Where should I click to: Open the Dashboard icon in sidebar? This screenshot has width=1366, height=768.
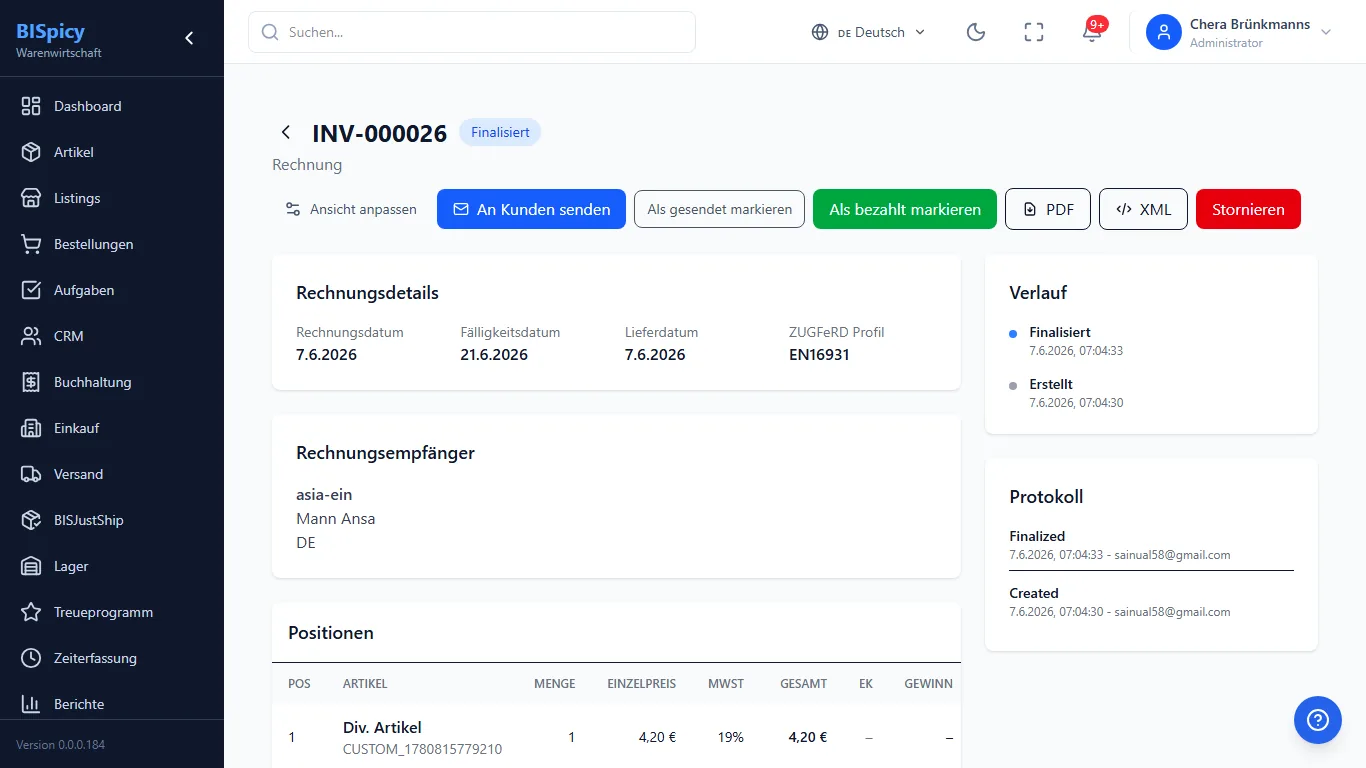(x=31, y=106)
